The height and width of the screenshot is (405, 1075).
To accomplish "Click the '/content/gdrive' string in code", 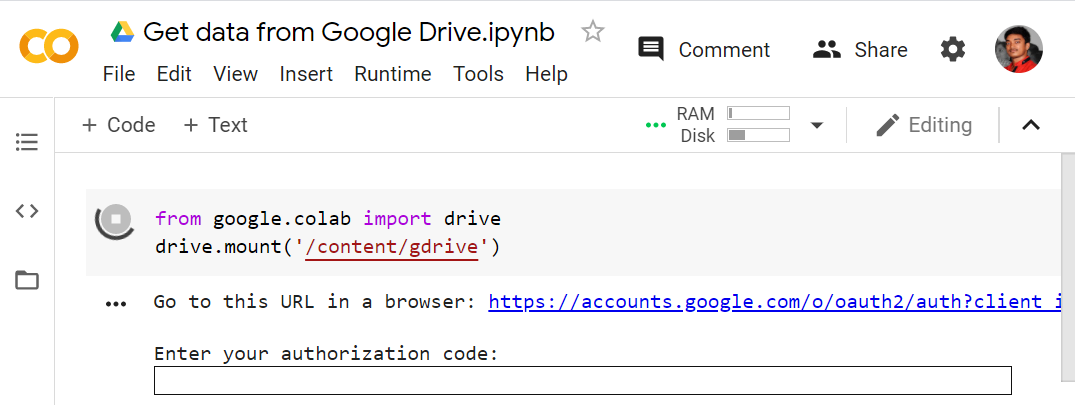I will coord(391,247).
